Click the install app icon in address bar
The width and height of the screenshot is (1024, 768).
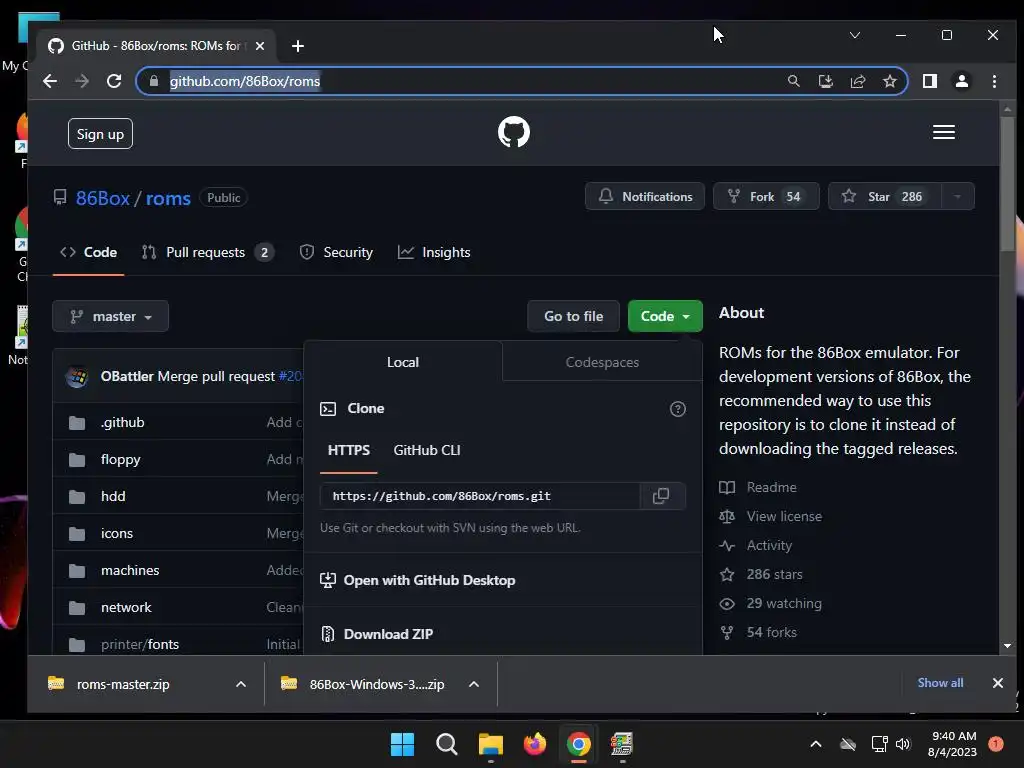(x=825, y=81)
